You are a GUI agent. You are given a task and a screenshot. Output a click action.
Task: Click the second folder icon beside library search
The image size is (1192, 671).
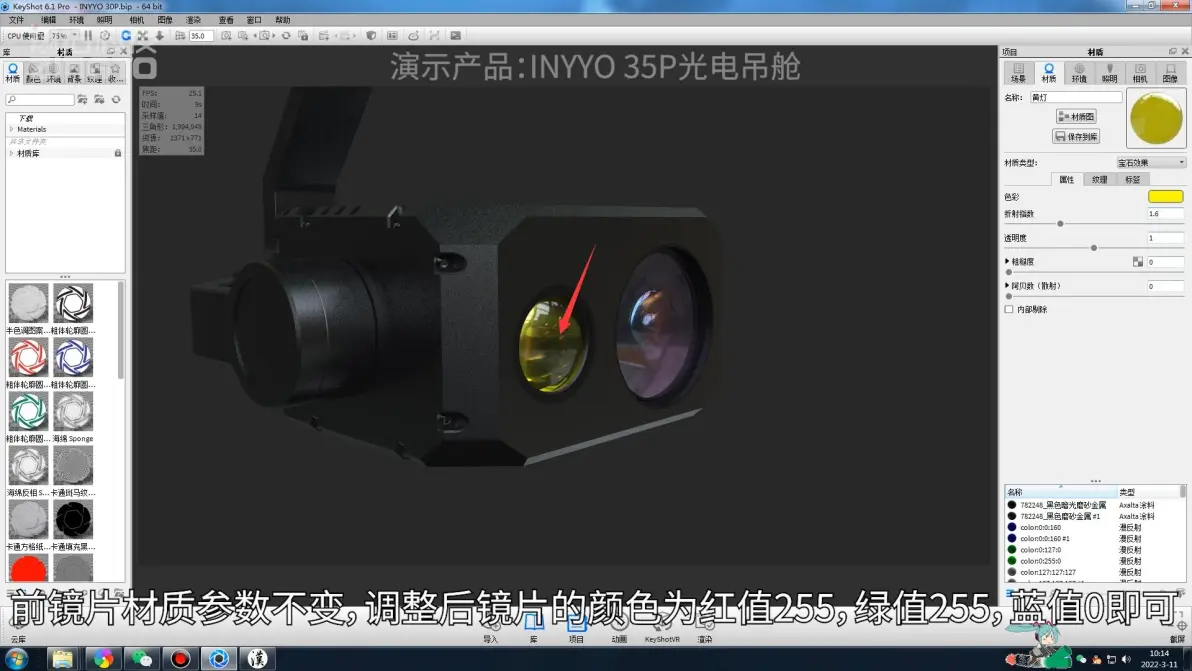(x=99, y=100)
